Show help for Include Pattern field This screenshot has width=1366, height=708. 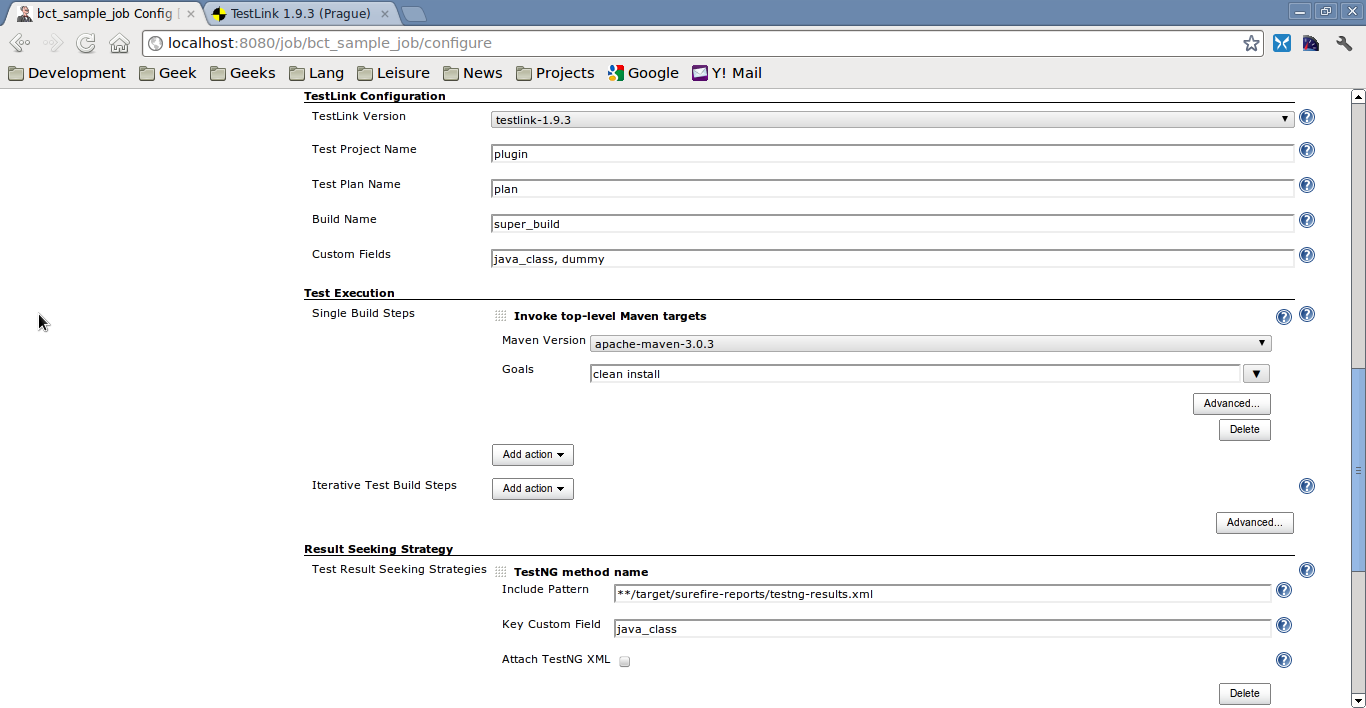pos(1284,591)
